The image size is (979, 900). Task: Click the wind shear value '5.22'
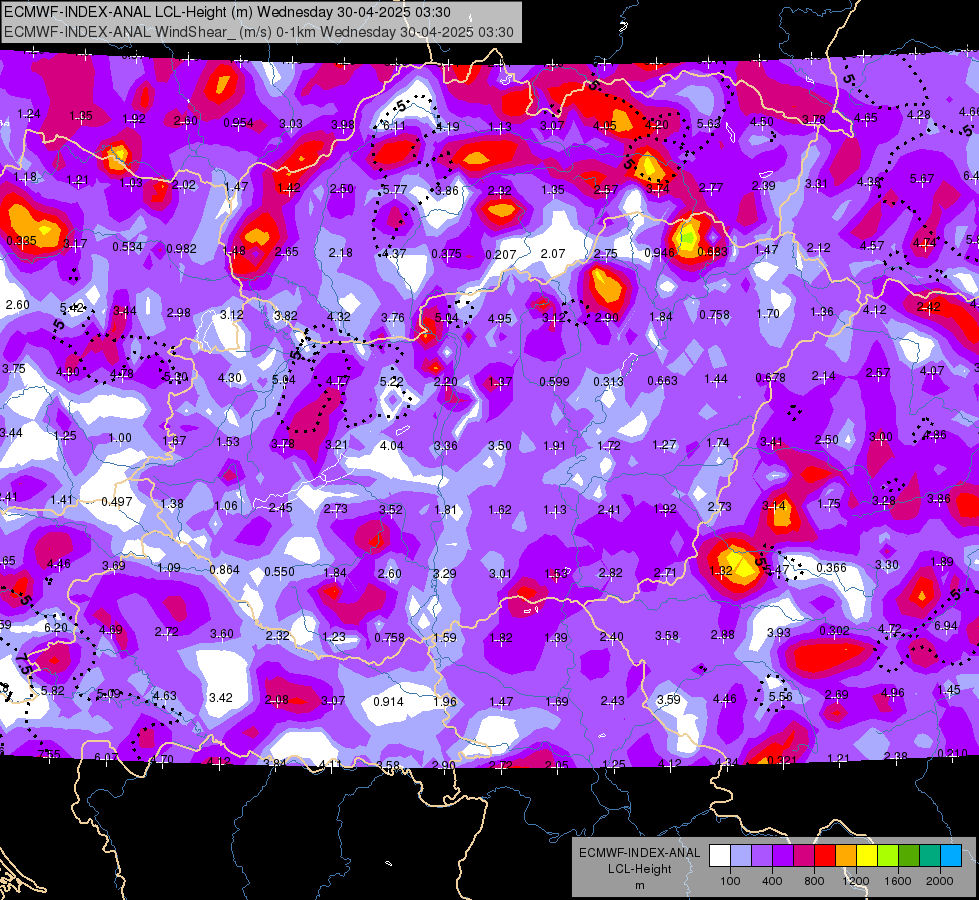[x=391, y=381]
